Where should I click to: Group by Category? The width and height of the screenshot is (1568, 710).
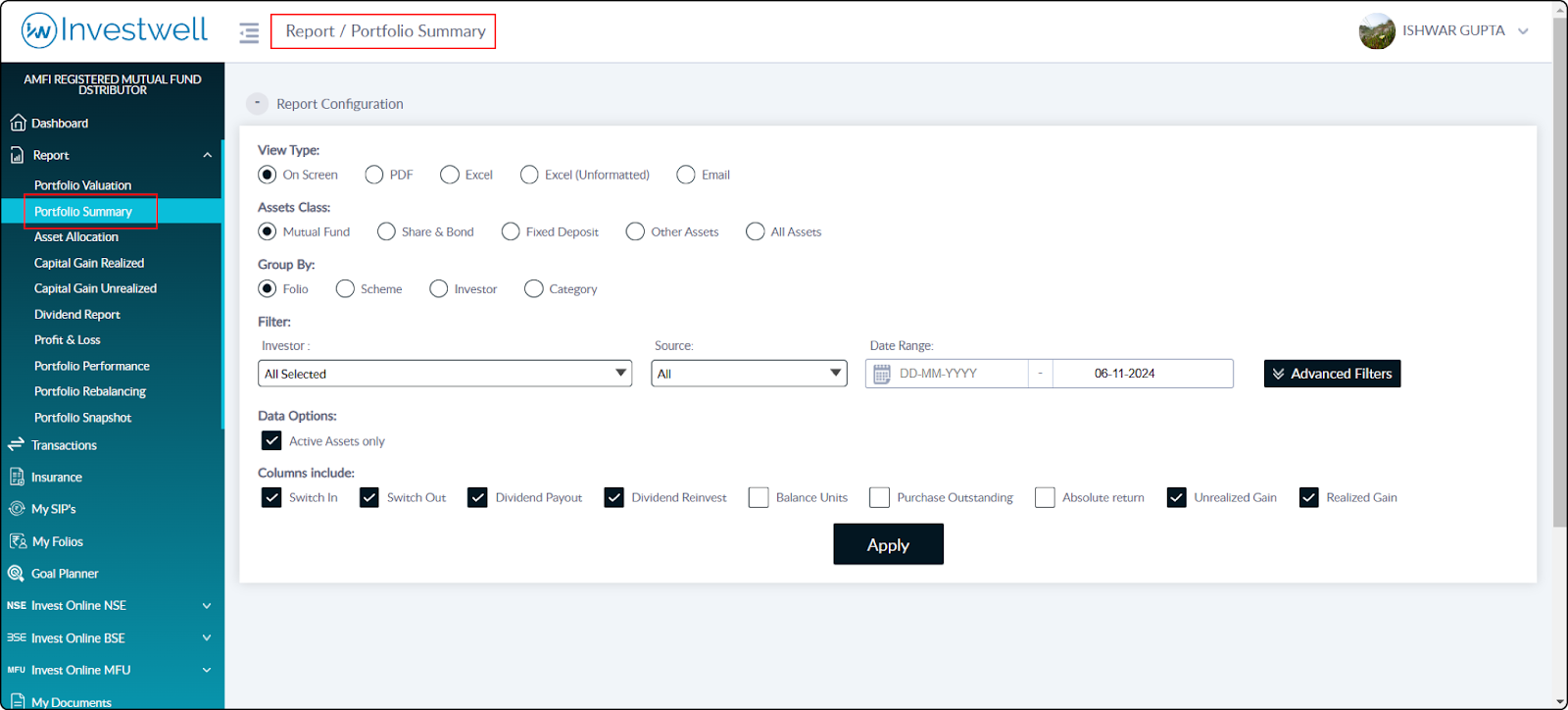tap(534, 288)
